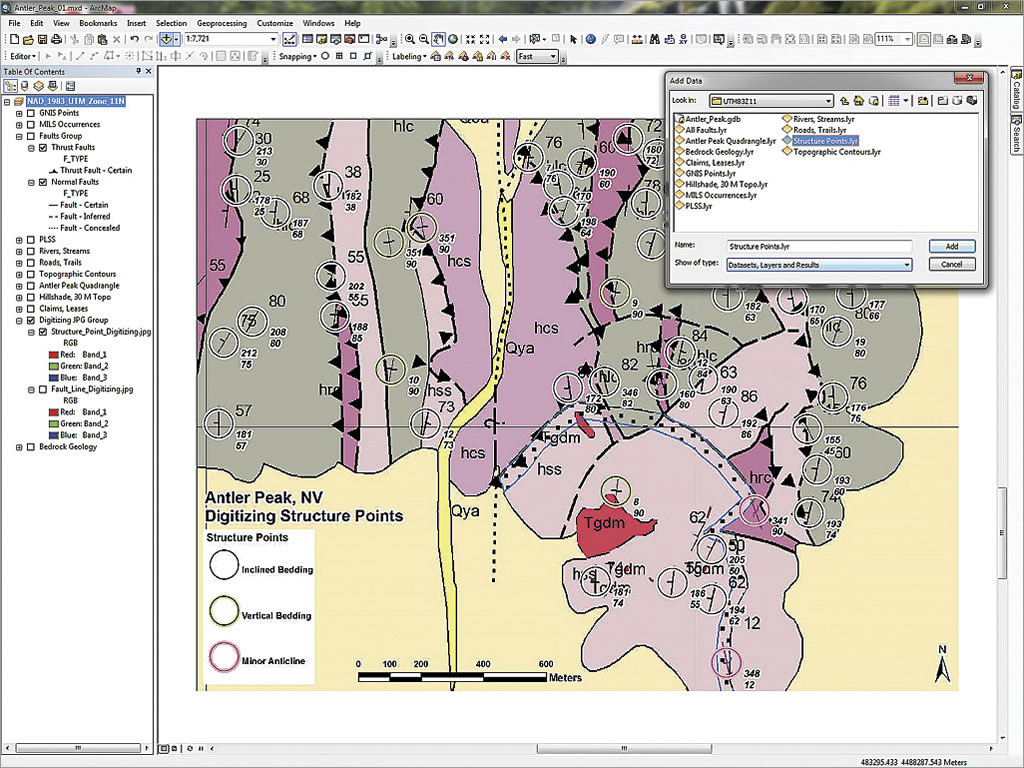Open the Identify tool

[591, 39]
